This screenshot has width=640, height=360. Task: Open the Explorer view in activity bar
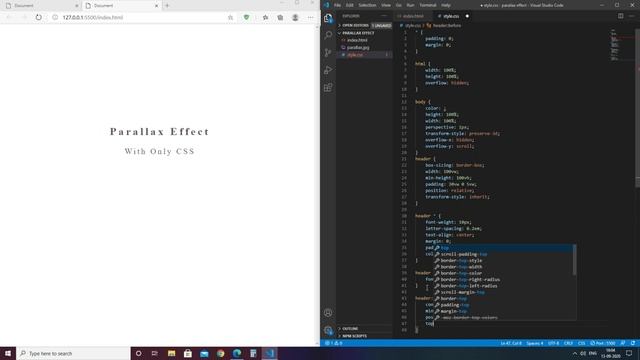[328, 18]
